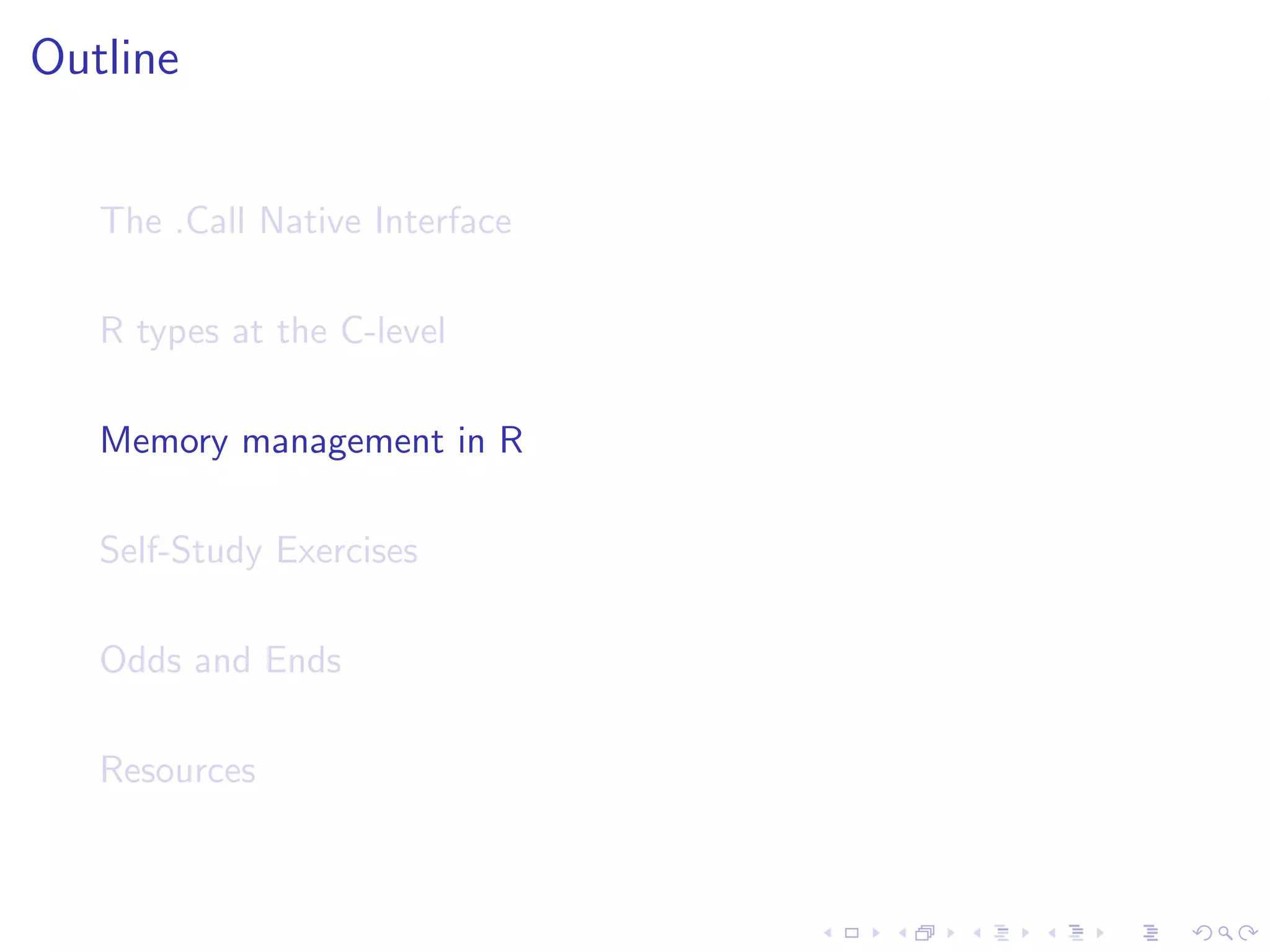
Task: Open 'Self-Study Exercises' section
Action: (259, 550)
